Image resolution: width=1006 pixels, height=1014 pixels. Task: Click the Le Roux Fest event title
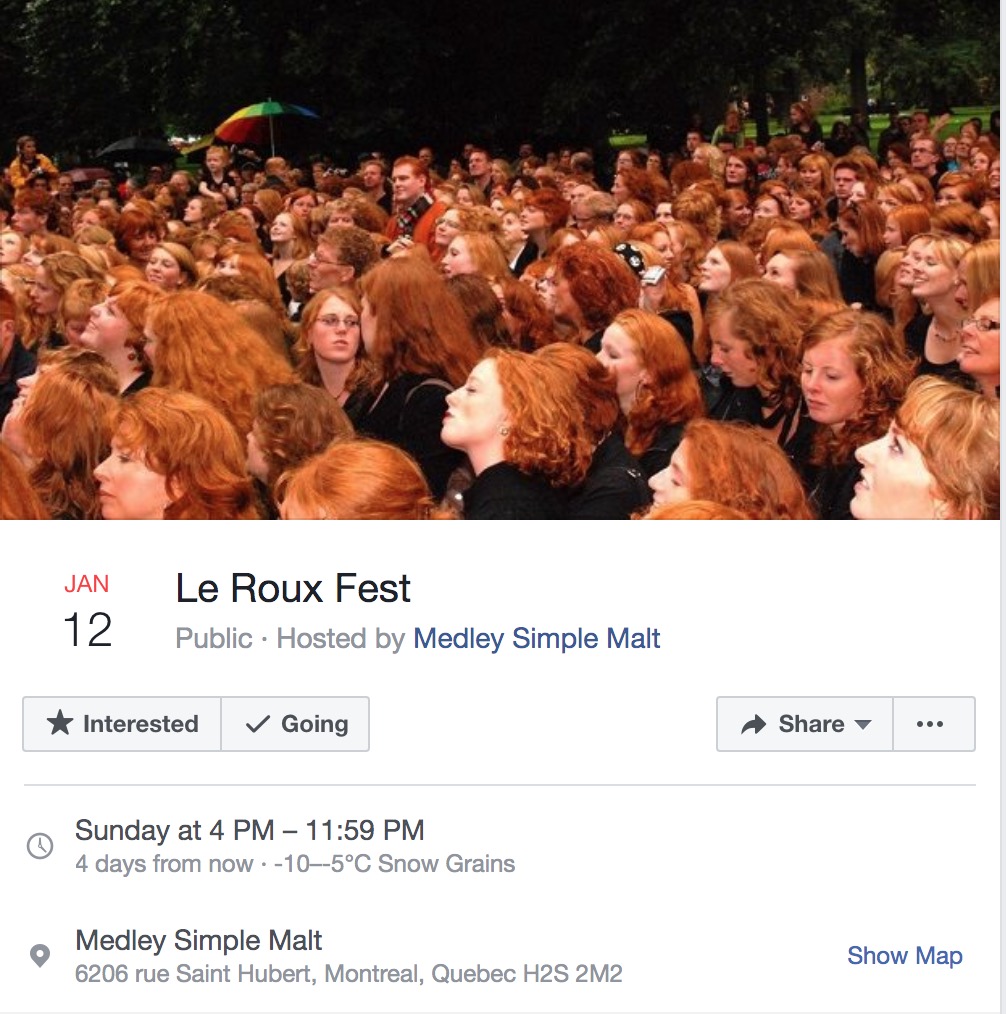pos(293,588)
